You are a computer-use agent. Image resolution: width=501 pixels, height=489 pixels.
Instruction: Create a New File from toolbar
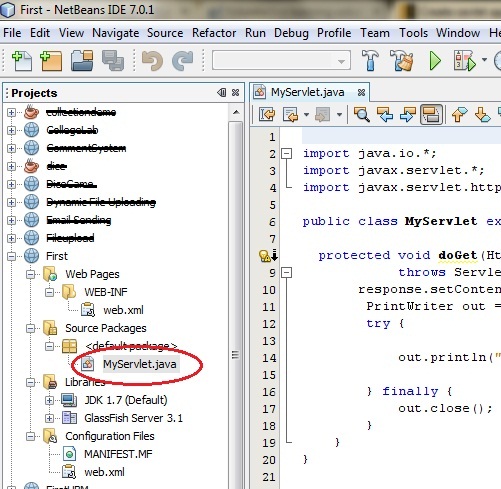pyautogui.click(x=22, y=61)
